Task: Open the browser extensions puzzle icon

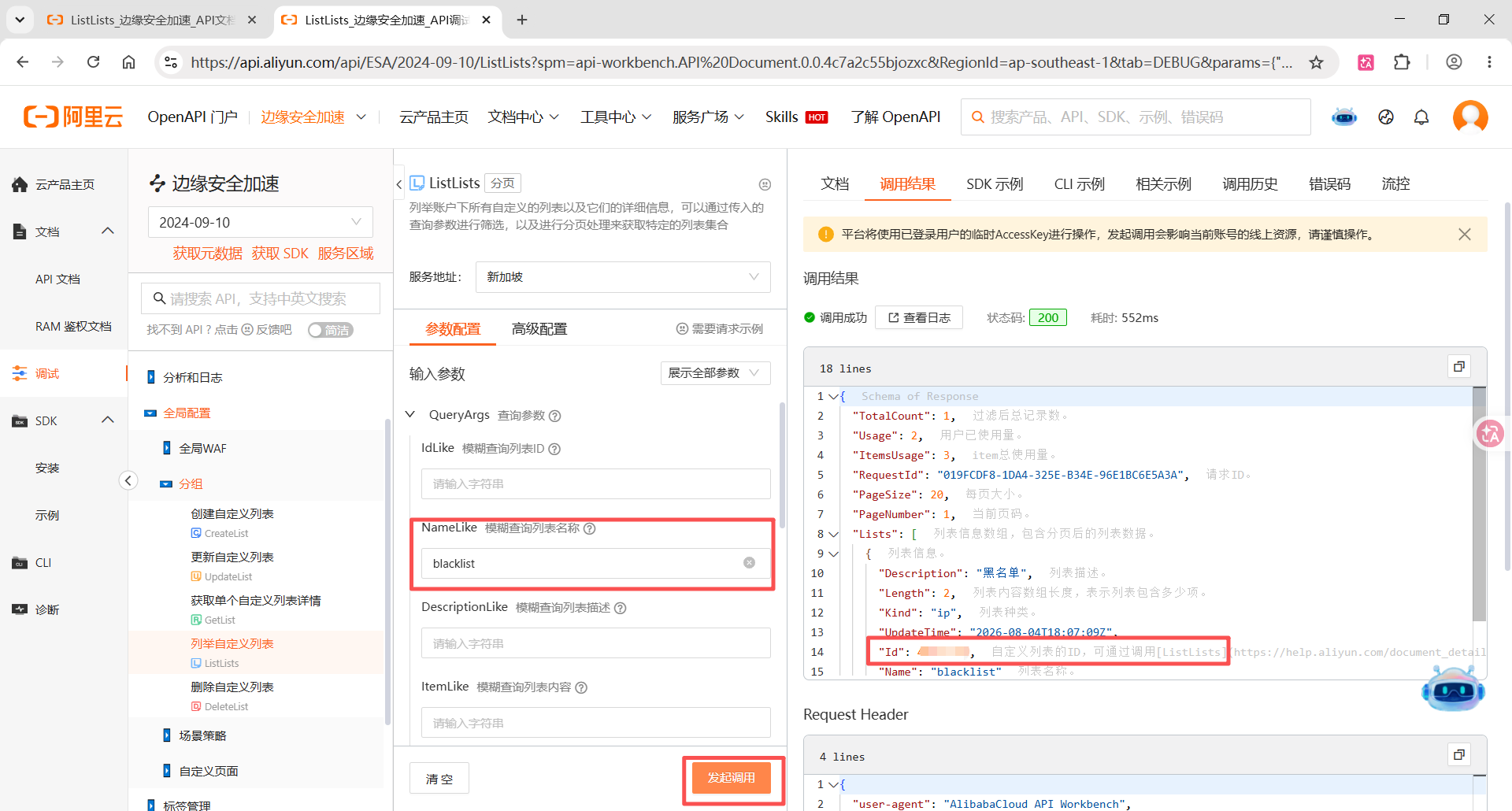Action: pos(1402,62)
